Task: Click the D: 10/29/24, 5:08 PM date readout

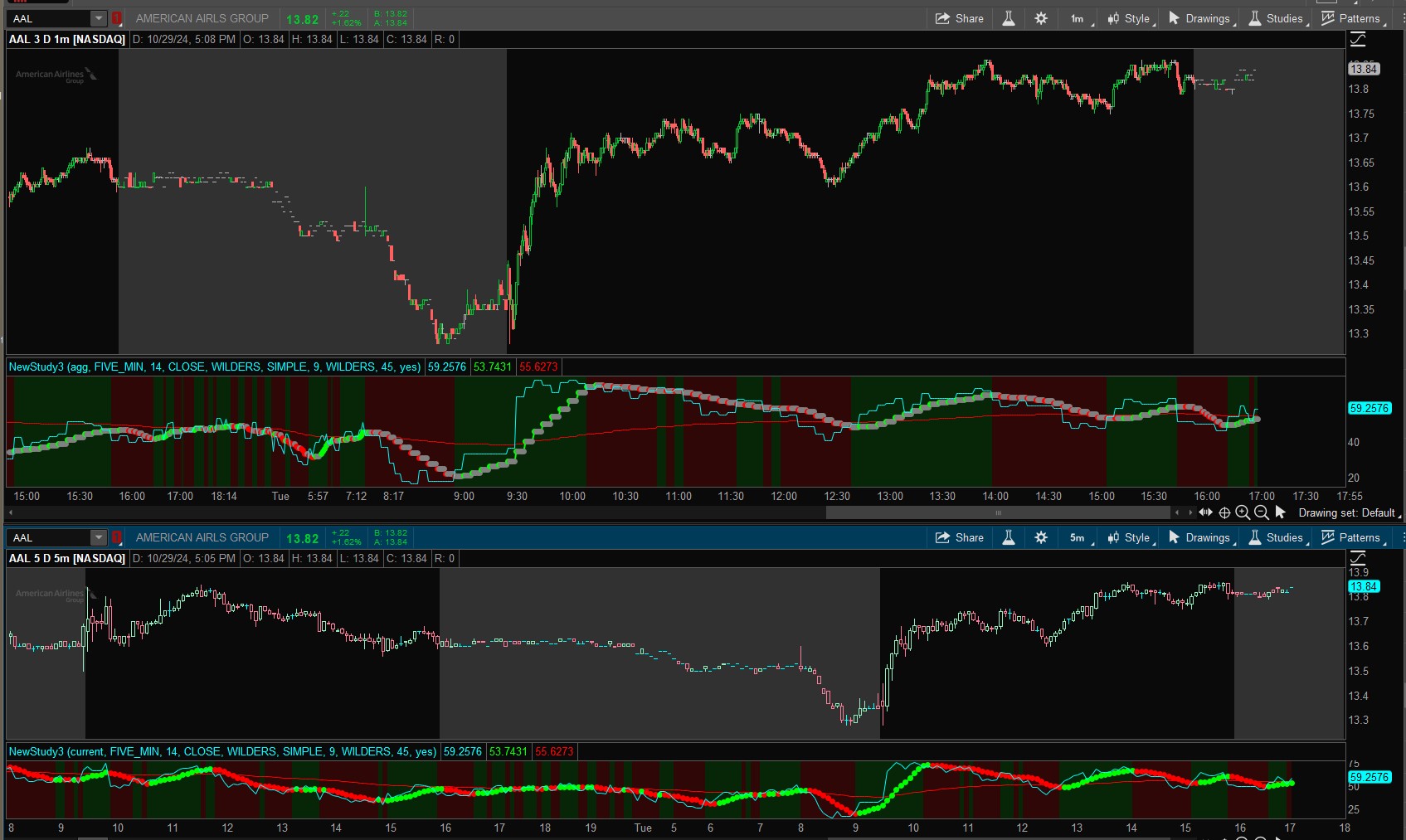Action: click(x=184, y=39)
